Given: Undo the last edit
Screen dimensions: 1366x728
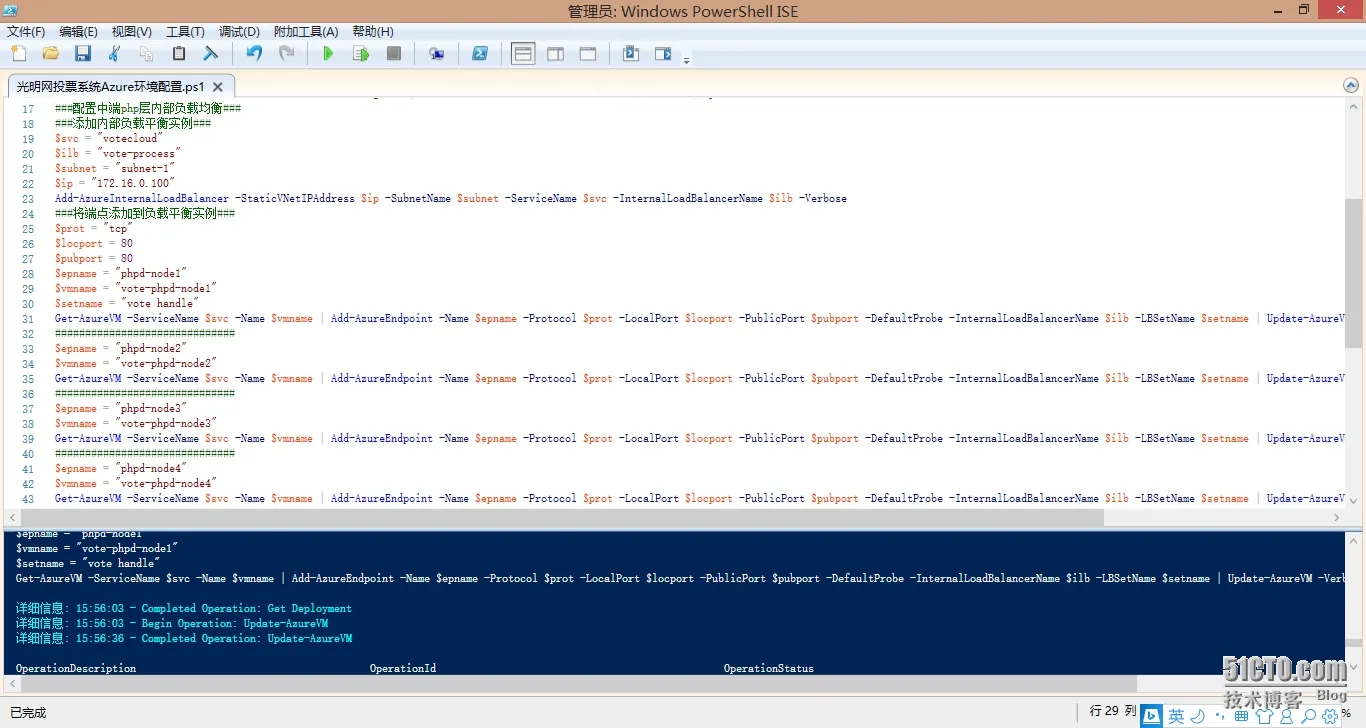Looking at the screenshot, I should pyautogui.click(x=254, y=54).
